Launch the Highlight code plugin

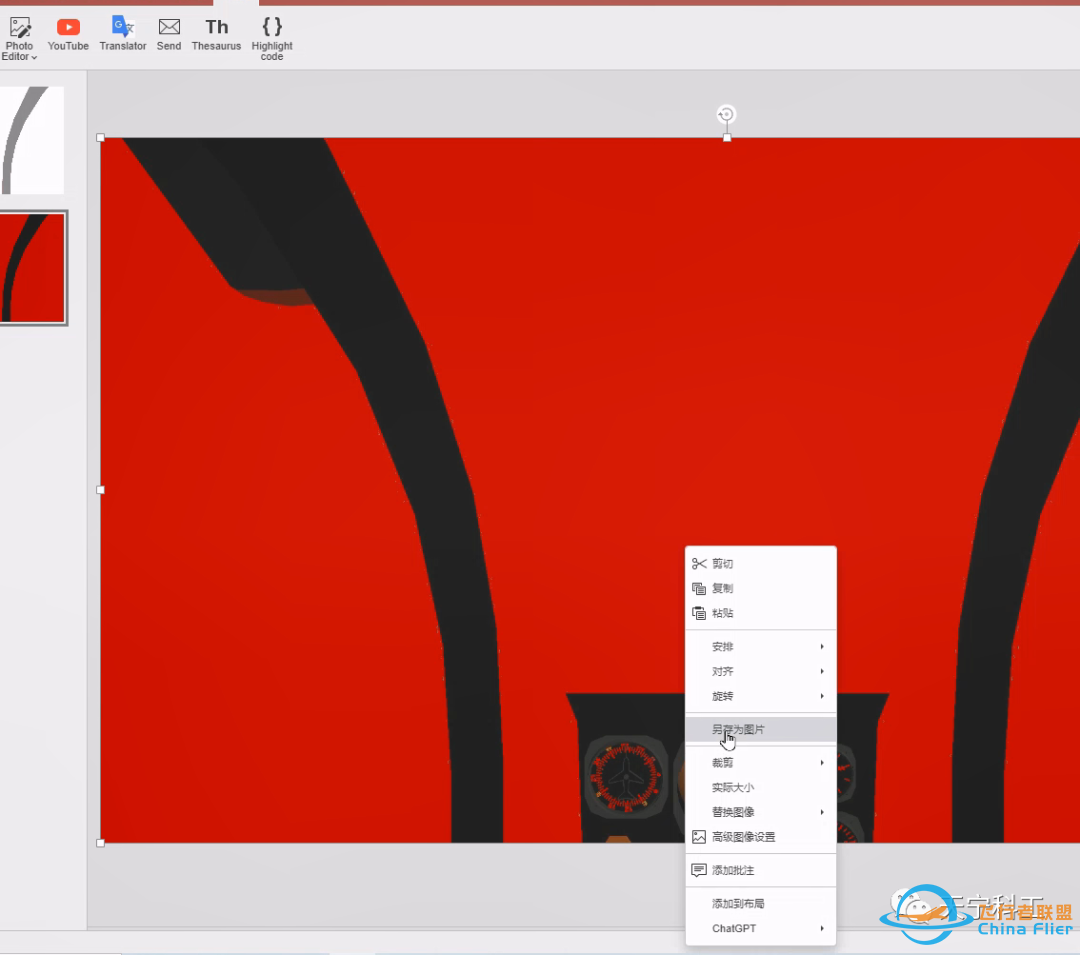pyautogui.click(x=272, y=37)
